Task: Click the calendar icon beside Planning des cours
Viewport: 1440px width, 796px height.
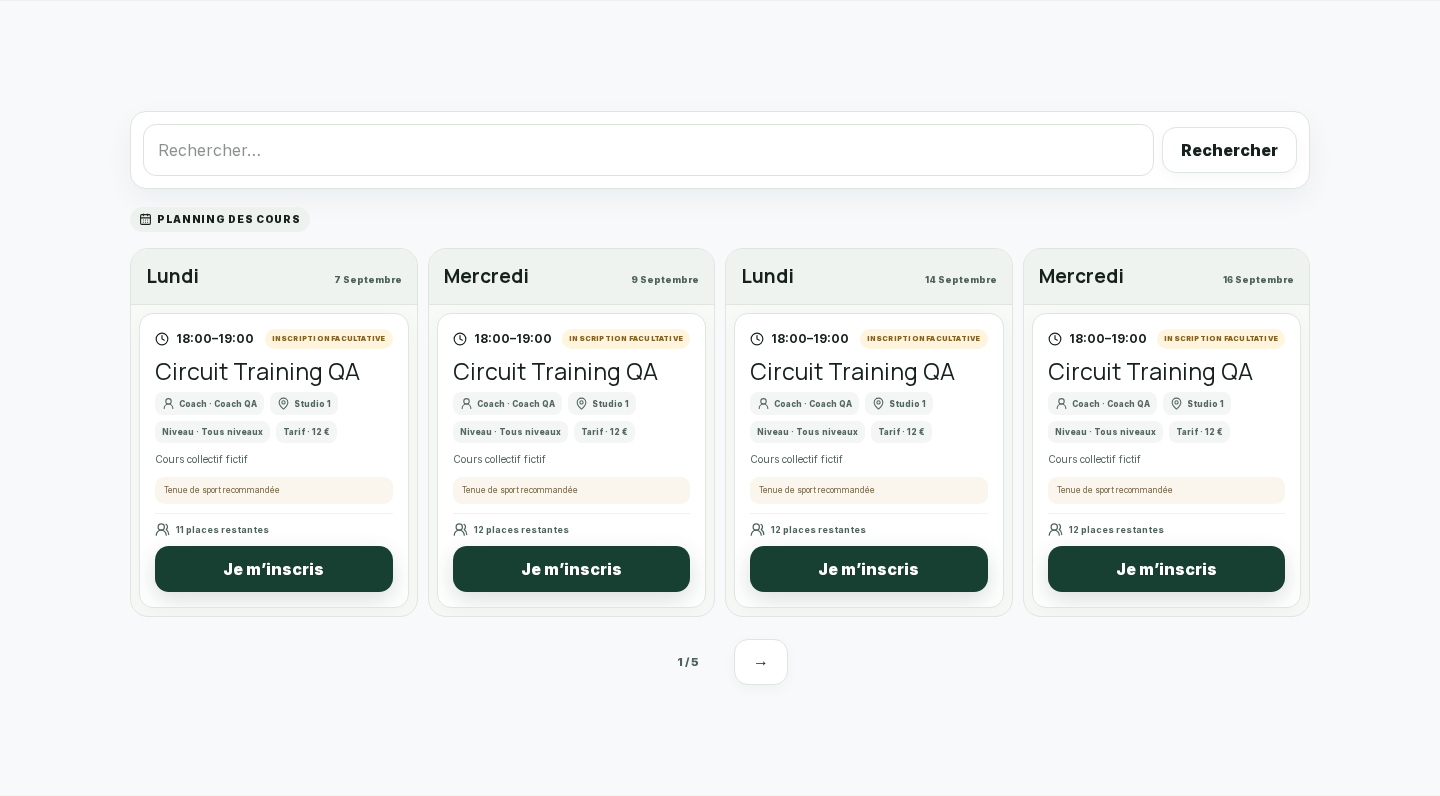Action: pyautogui.click(x=145, y=219)
